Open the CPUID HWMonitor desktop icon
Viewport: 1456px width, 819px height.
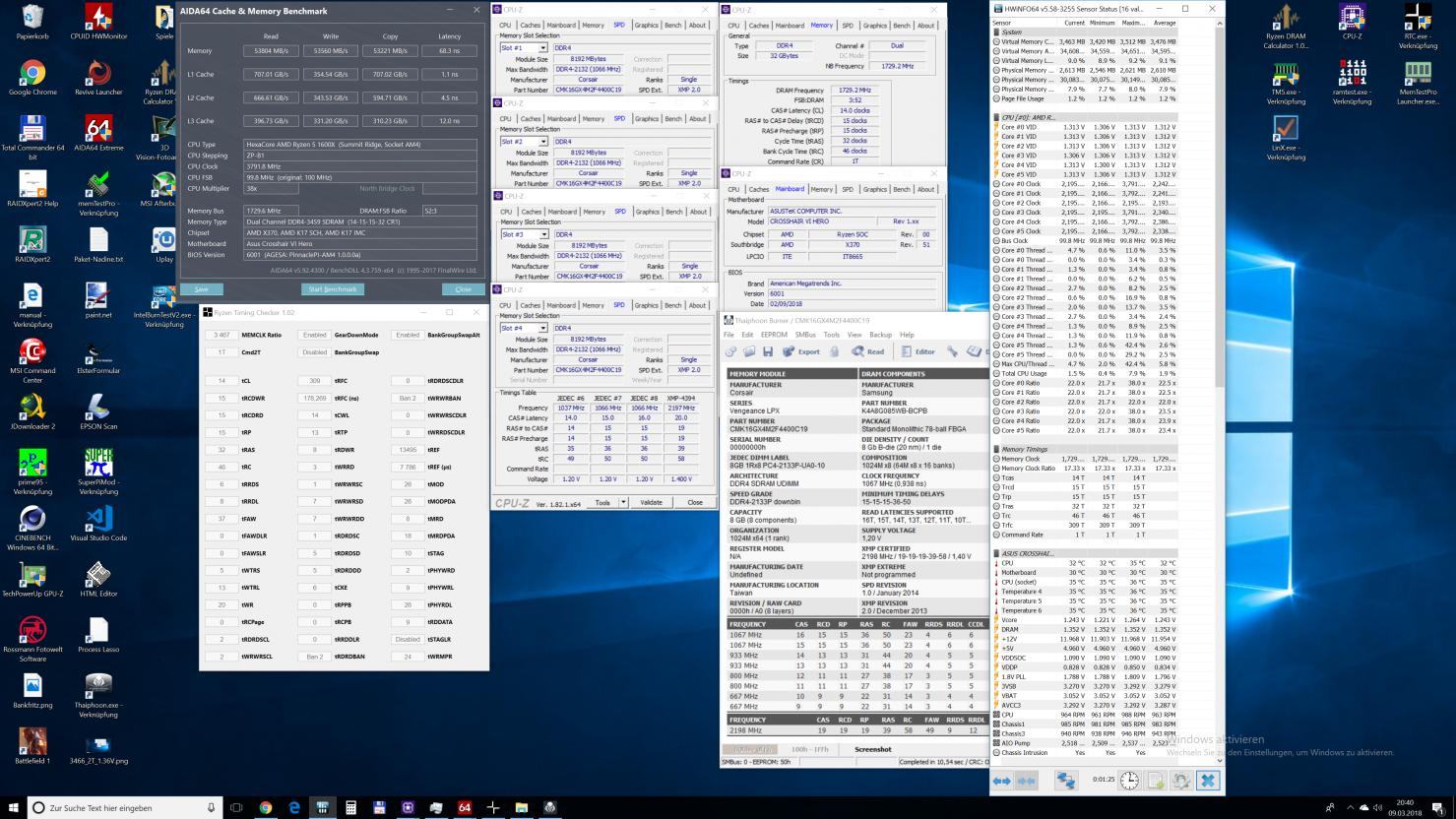tap(97, 24)
